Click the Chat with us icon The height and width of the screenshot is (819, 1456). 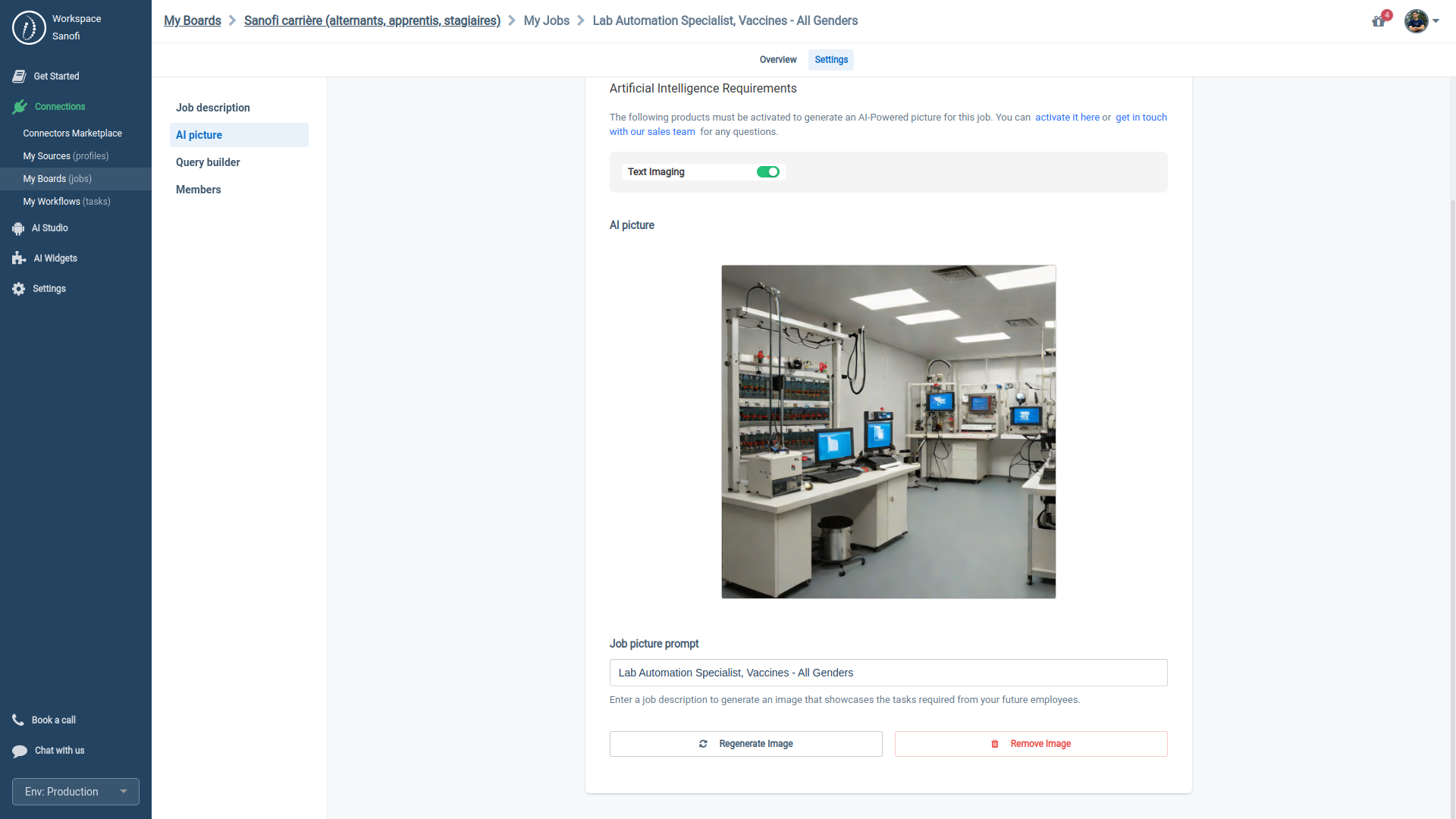(19, 750)
